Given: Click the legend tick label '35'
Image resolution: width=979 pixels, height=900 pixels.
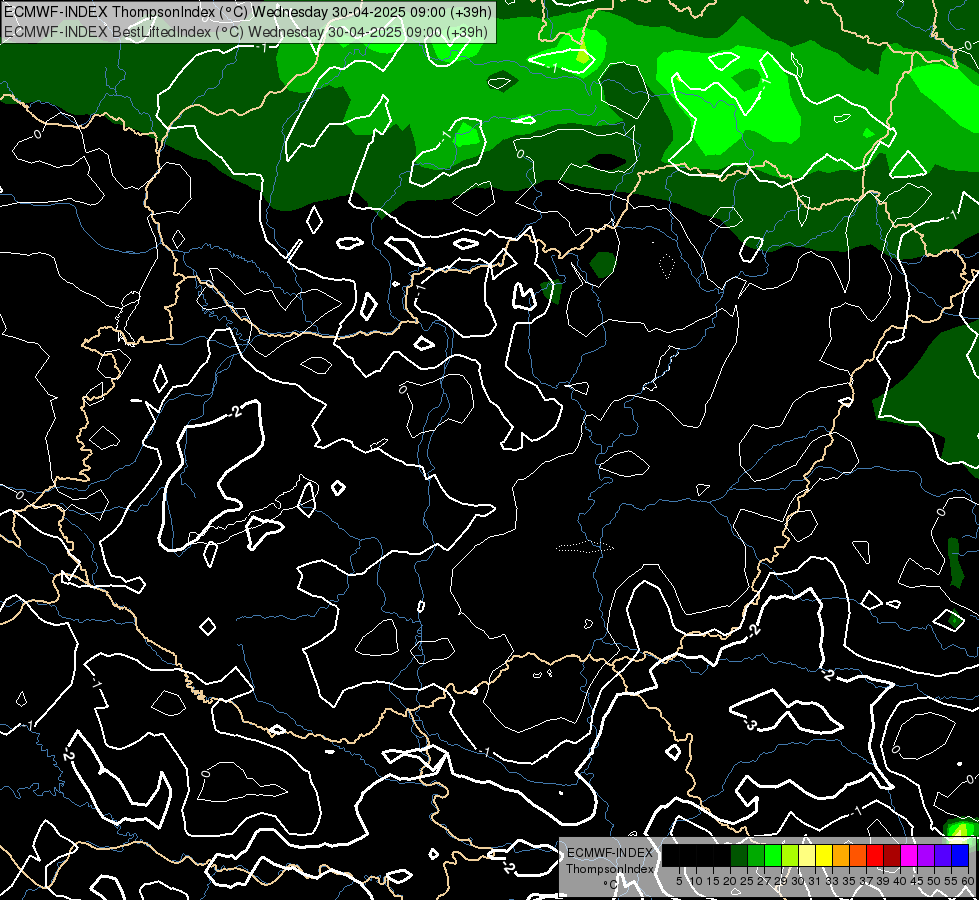Looking at the screenshot, I should 850,881.
